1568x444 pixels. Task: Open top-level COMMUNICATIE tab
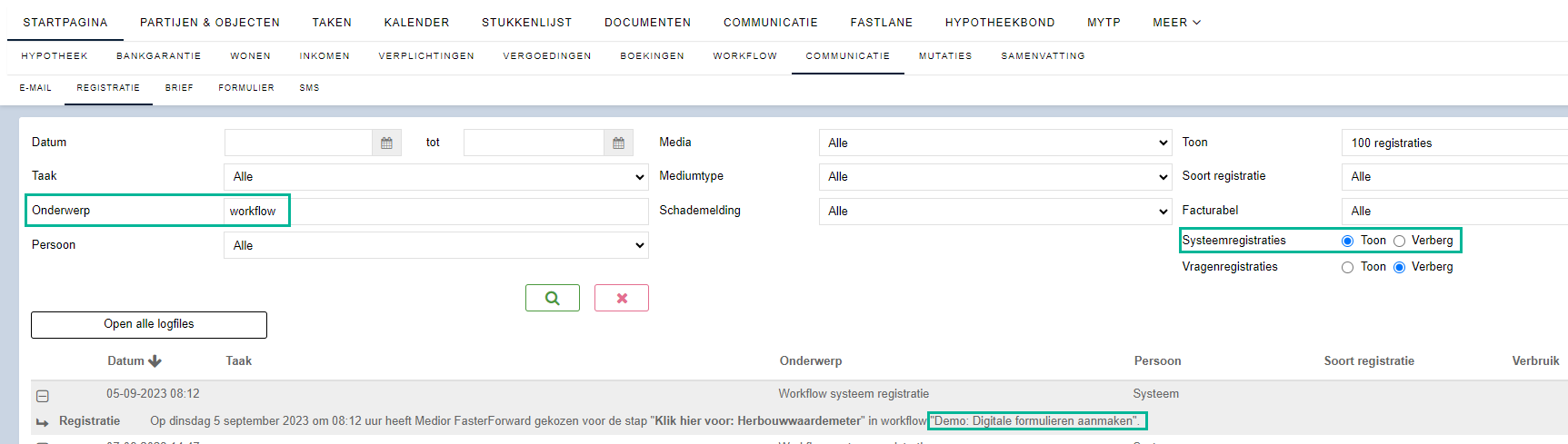[771, 23]
